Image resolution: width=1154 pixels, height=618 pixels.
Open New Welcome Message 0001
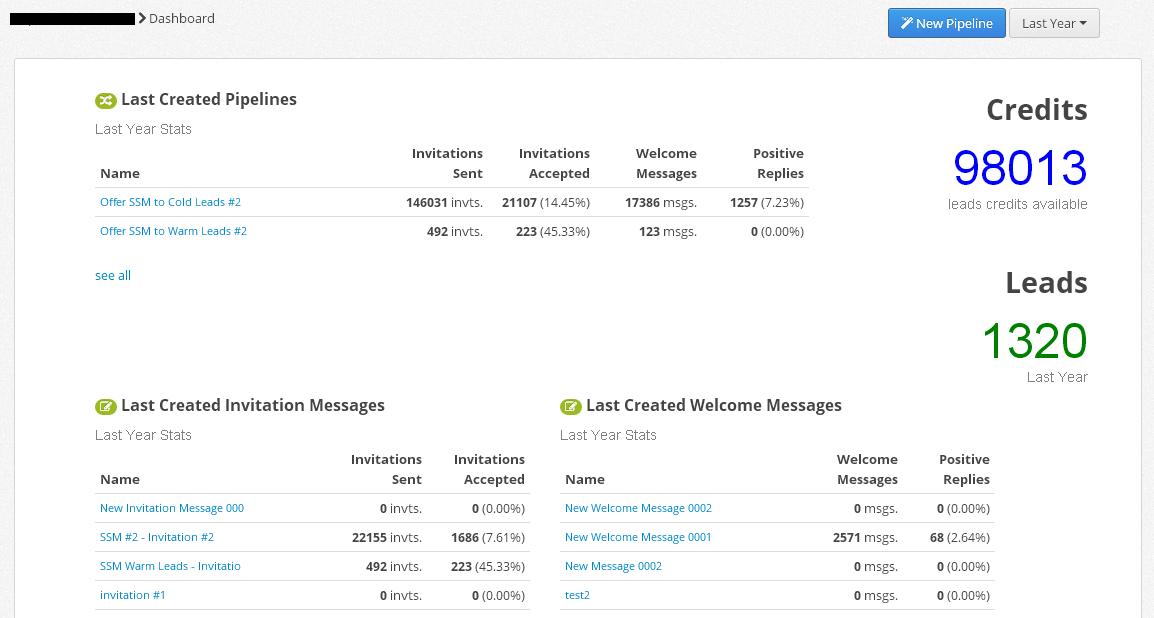638,537
